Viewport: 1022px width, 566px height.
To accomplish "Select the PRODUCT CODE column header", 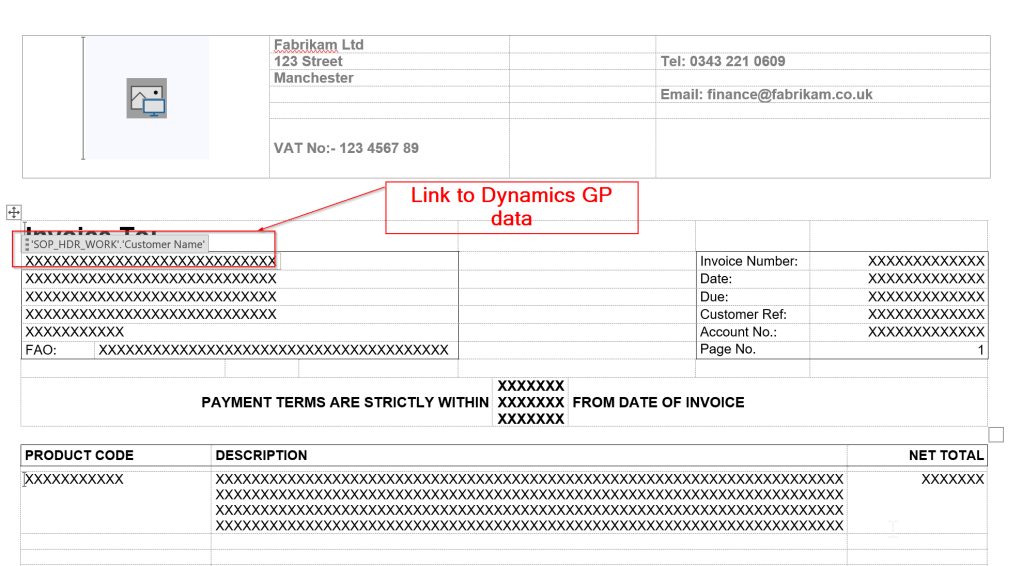I will 79,455.
